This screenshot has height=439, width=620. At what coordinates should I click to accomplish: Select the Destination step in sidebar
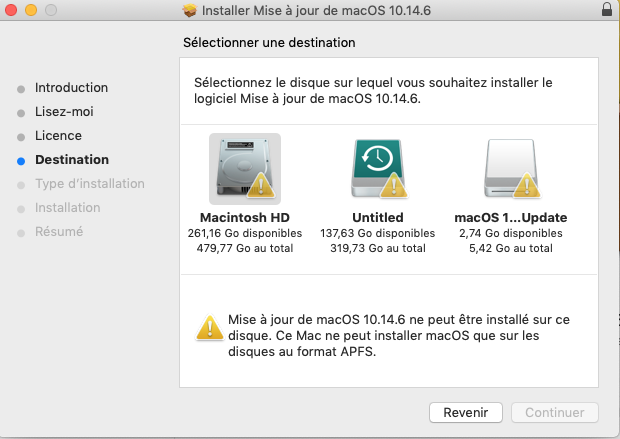coord(72,160)
